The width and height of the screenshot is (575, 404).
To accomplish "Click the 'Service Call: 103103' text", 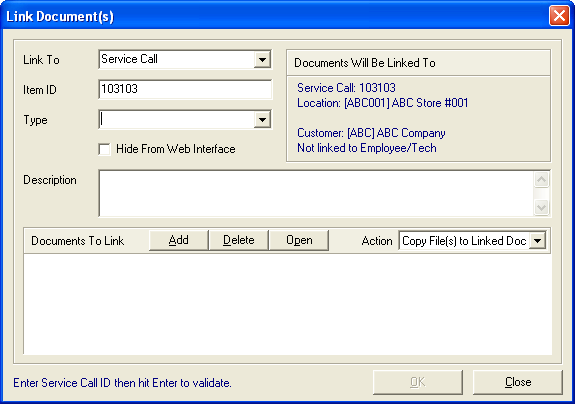I will pos(346,88).
